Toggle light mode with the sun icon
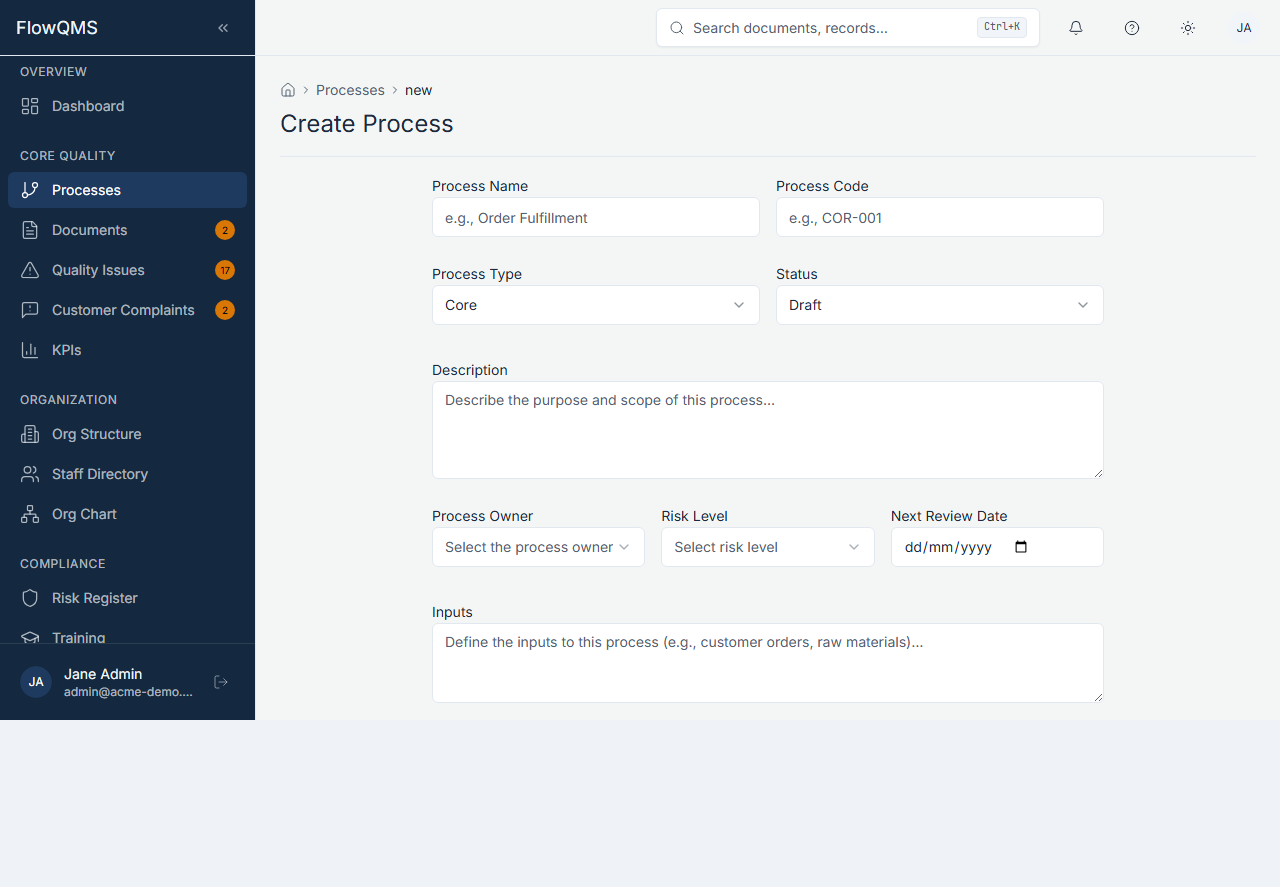This screenshot has height=887, width=1280. [1188, 28]
